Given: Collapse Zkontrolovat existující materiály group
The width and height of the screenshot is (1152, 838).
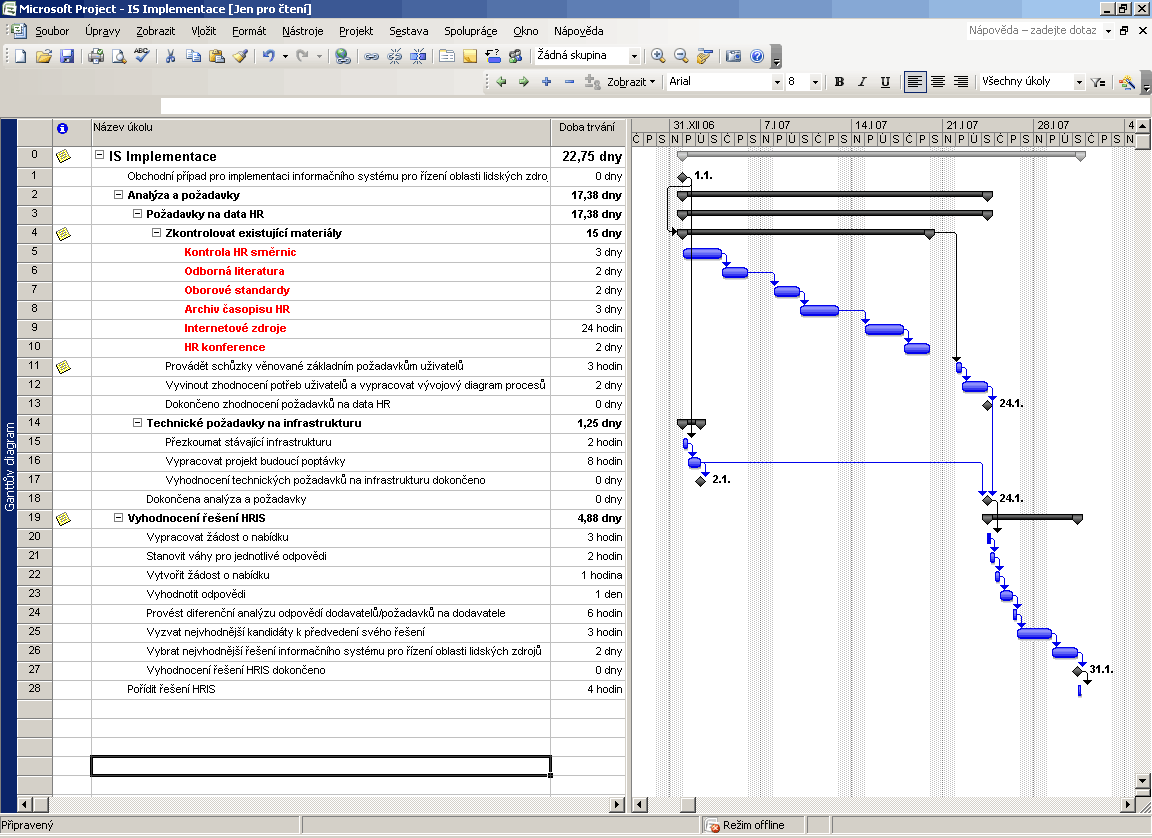Looking at the screenshot, I should [156, 233].
